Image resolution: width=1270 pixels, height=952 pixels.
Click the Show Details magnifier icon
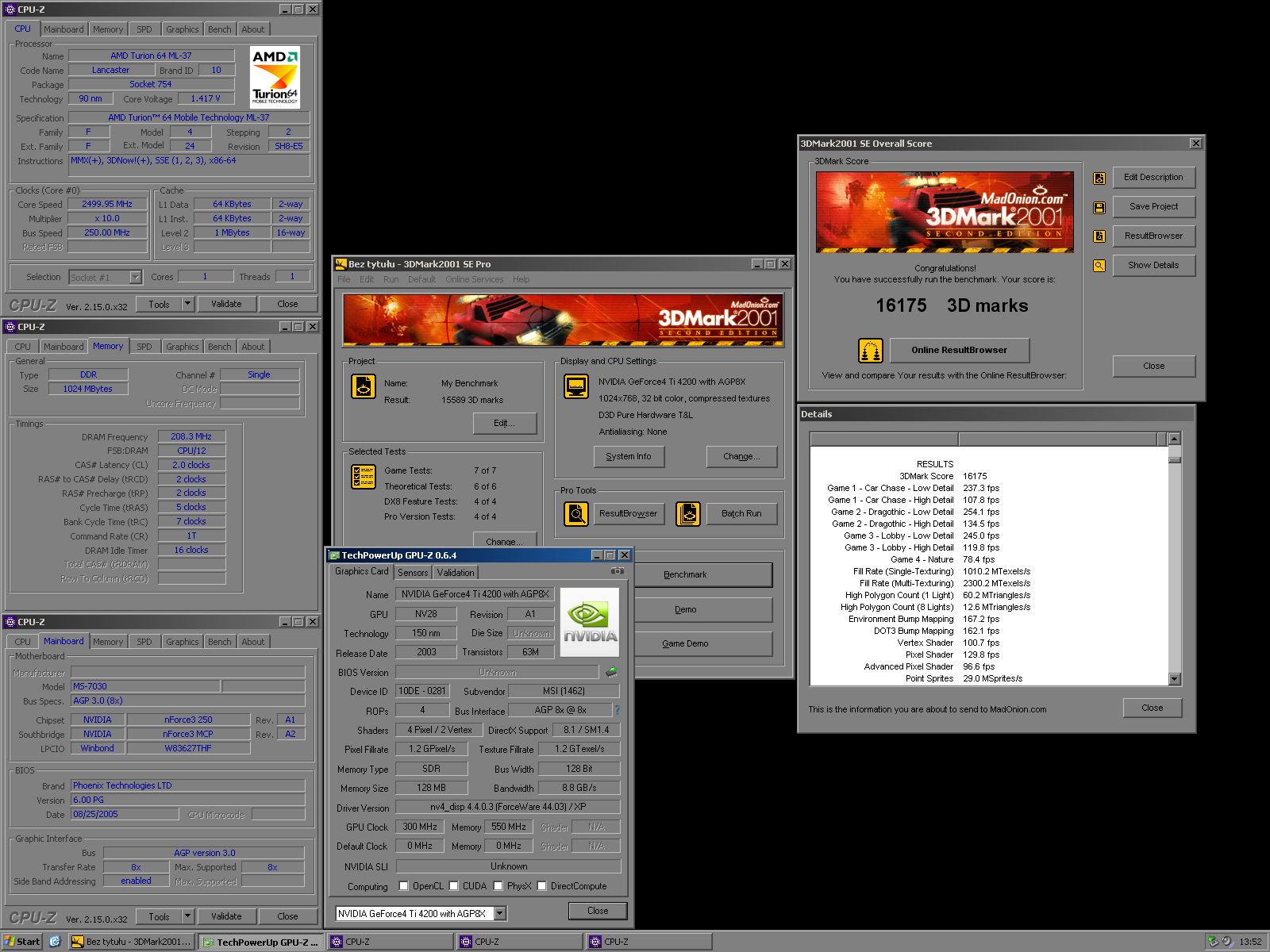point(1099,266)
